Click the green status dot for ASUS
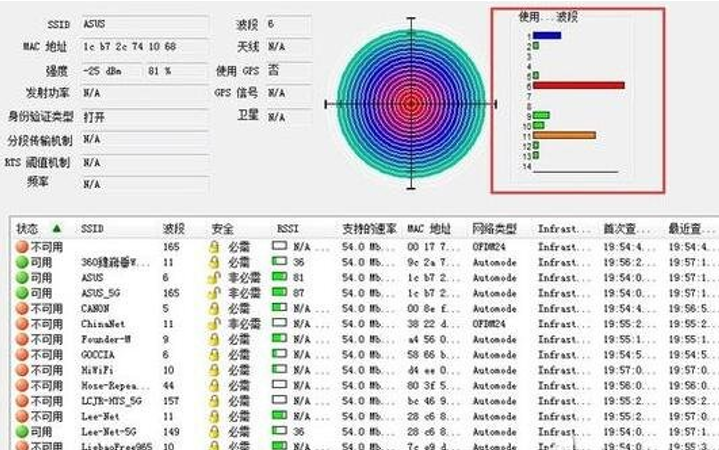 pos(22,278)
